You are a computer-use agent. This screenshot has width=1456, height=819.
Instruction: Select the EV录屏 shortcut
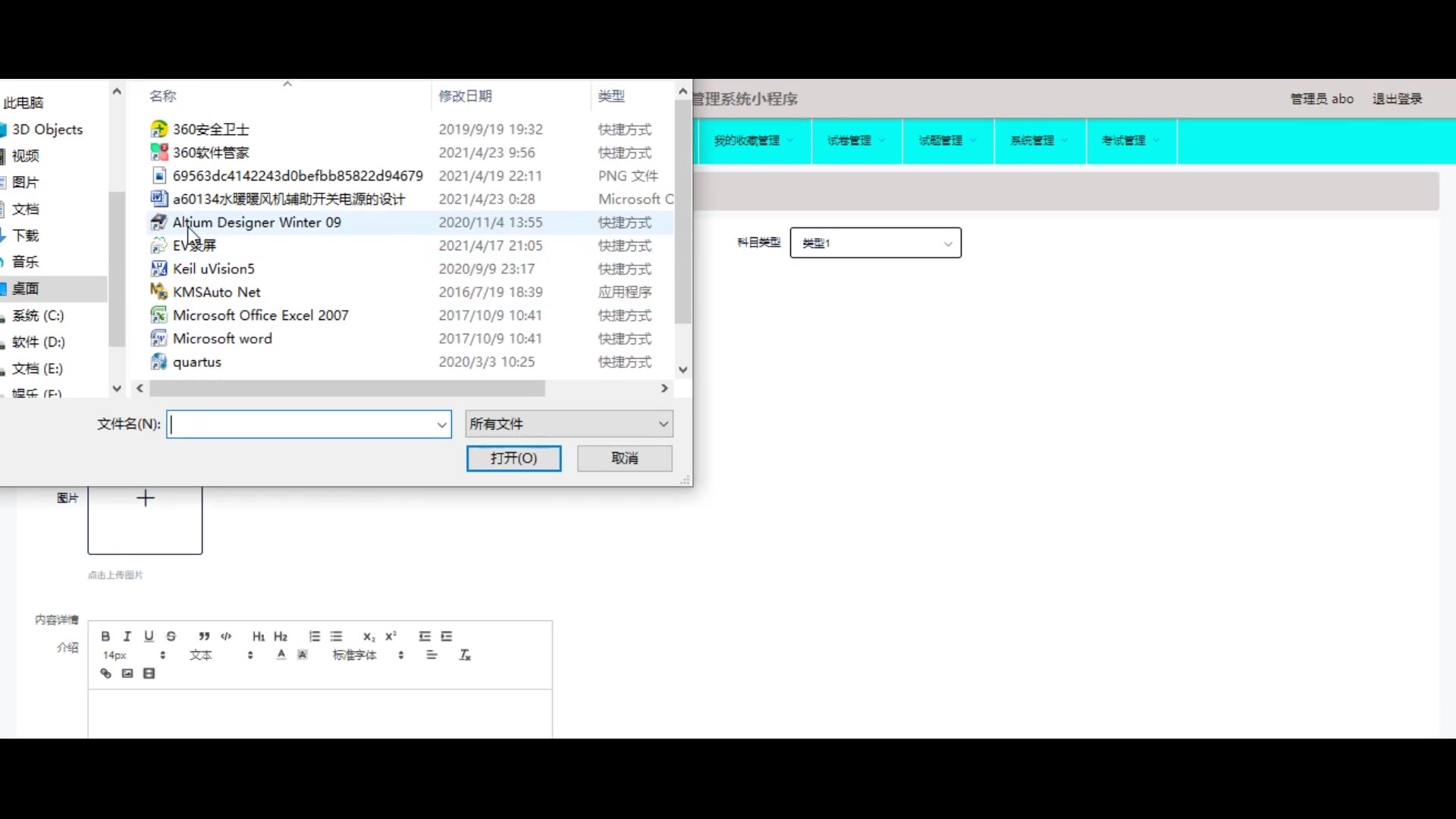194,246
